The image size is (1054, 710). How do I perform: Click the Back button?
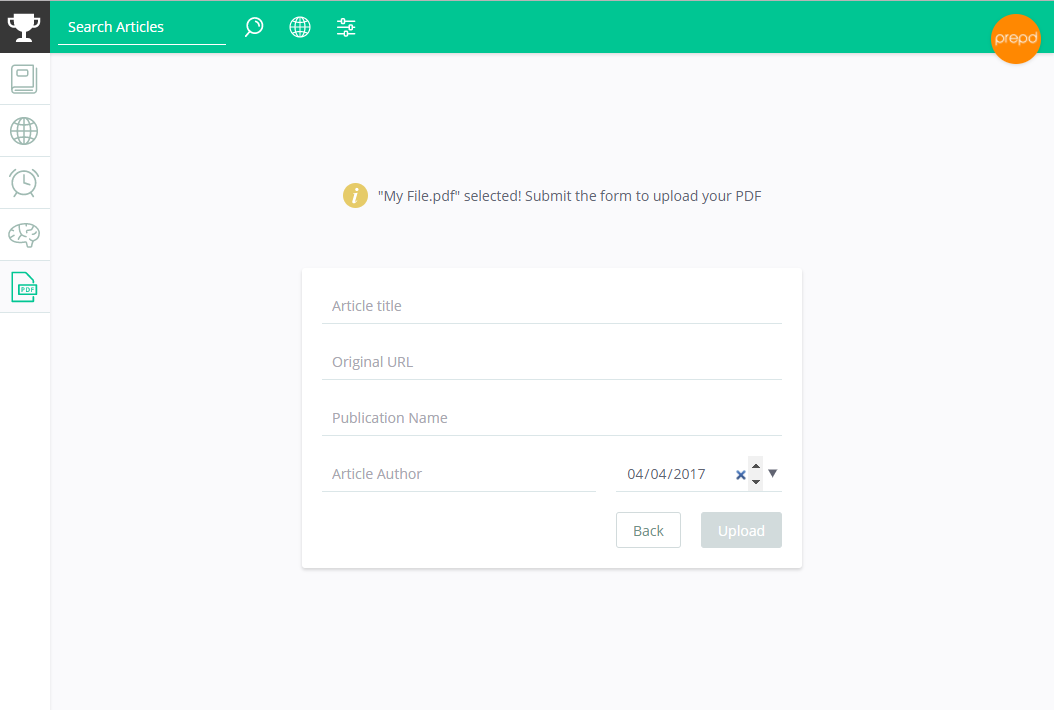pyautogui.click(x=648, y=530)
